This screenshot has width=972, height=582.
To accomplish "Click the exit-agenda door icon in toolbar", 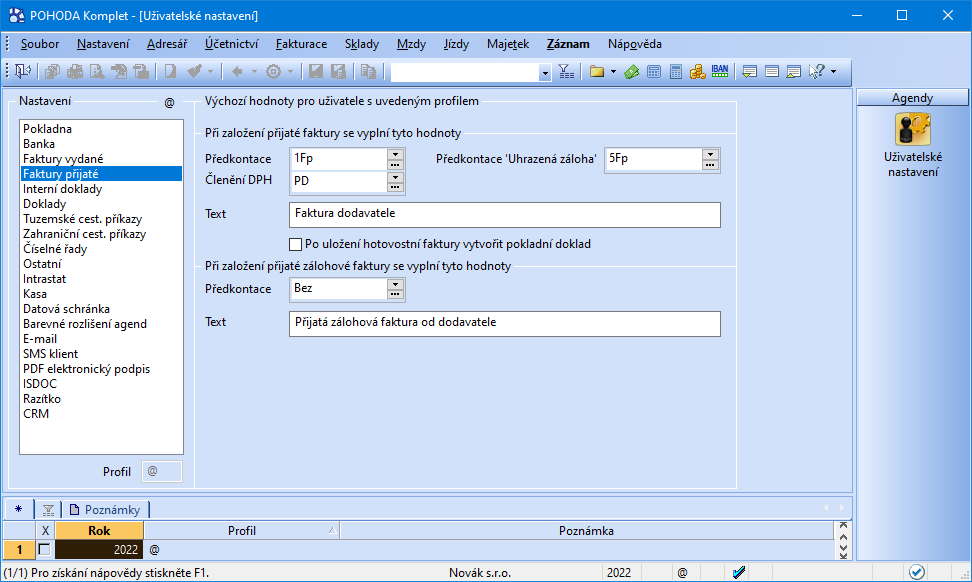I will pyautogui.click(x=23, y=71).
